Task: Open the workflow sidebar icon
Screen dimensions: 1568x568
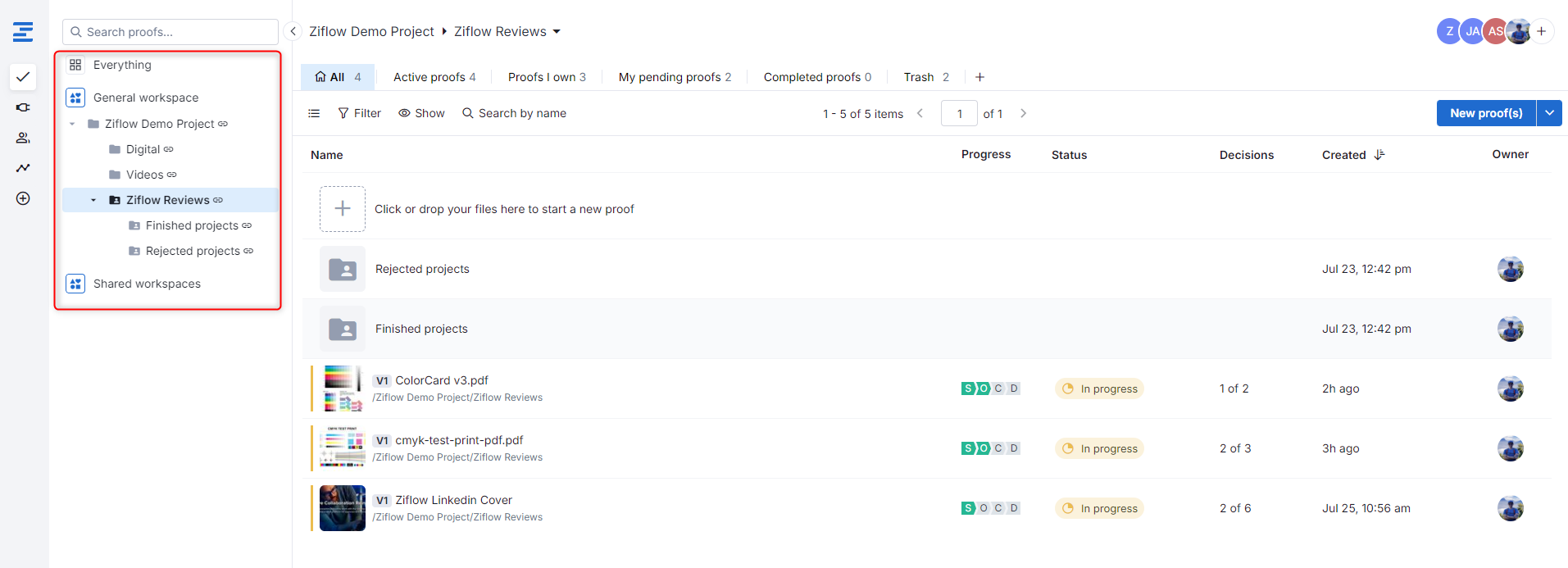Action: coord(23,107)
